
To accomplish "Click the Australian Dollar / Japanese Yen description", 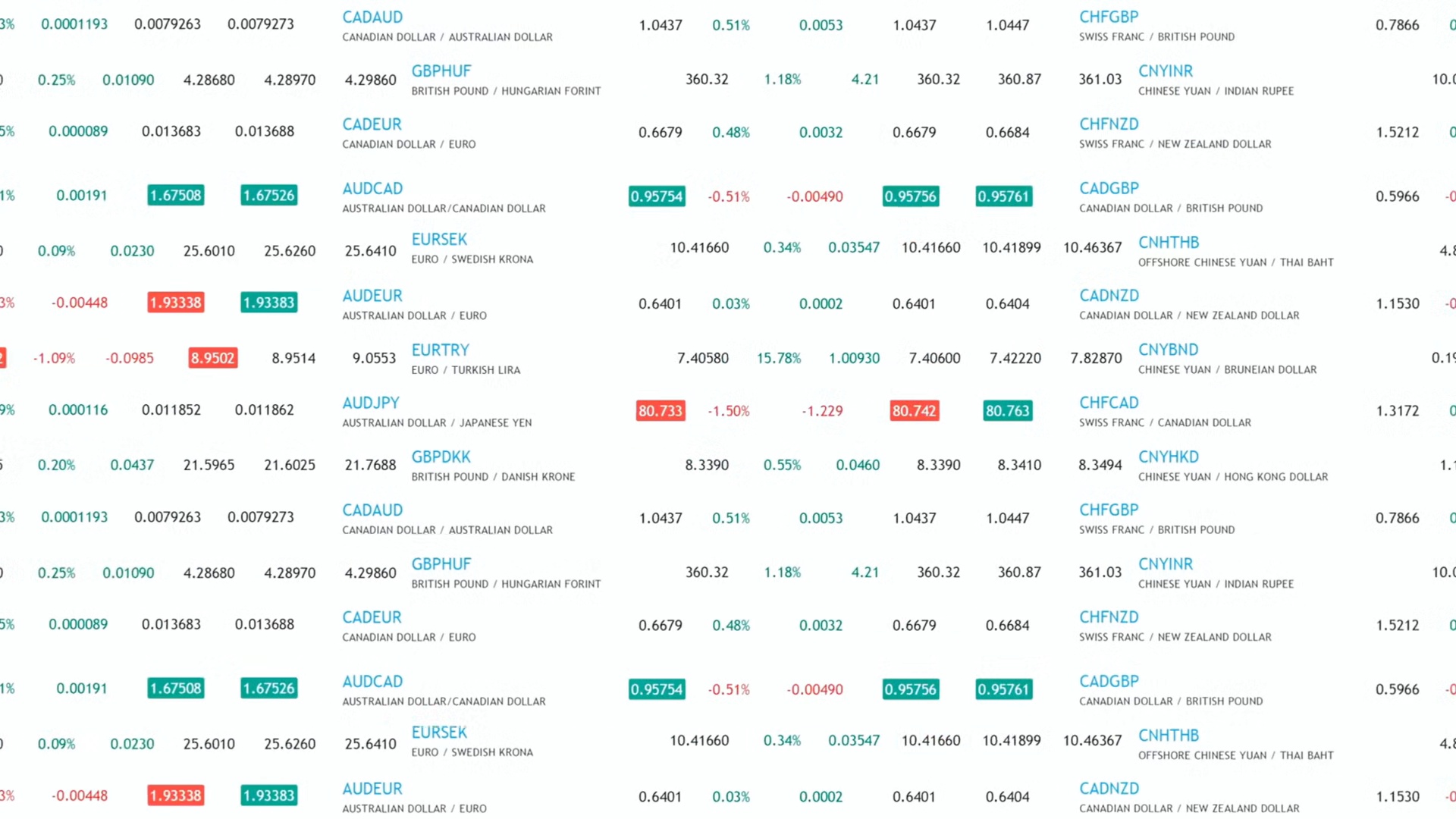I will [437, 423].
